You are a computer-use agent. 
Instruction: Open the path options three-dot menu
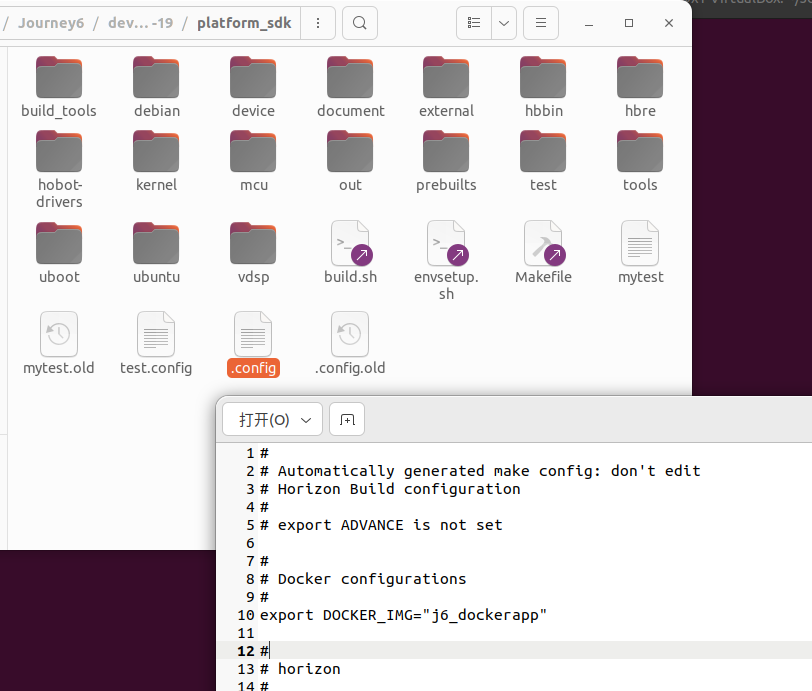[318, 22]
